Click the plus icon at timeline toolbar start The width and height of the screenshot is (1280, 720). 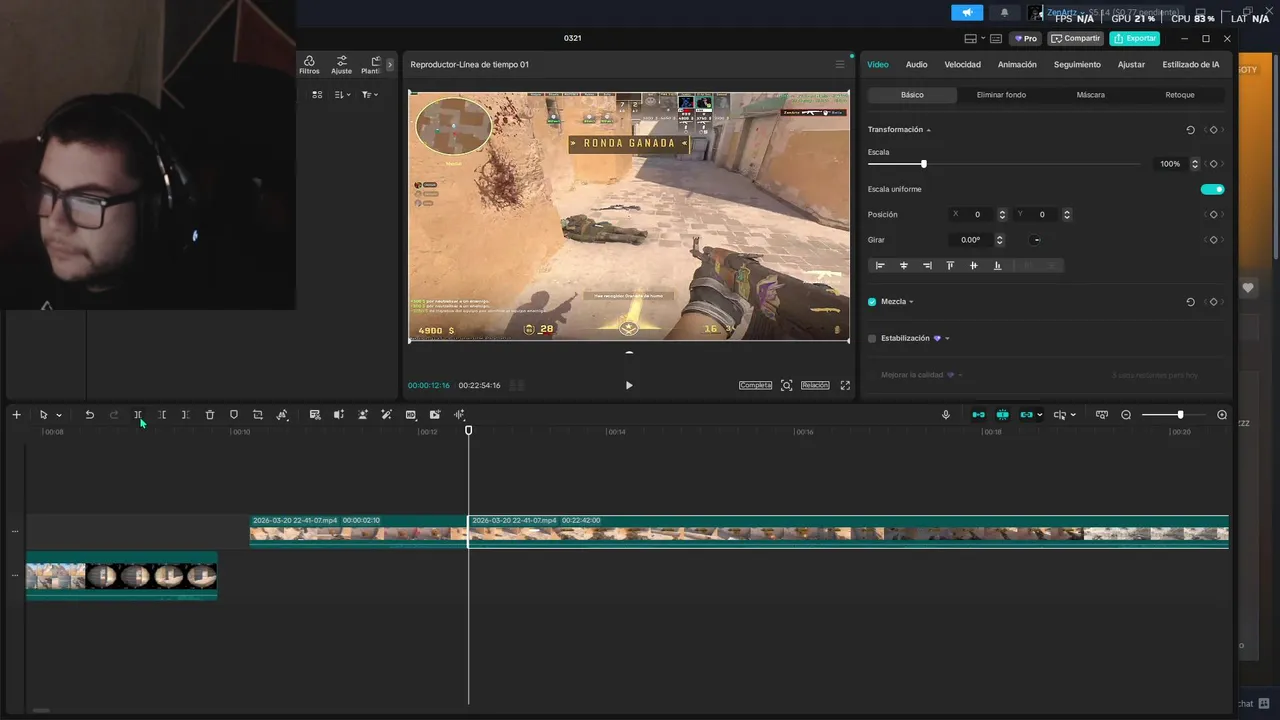click(16, 415)
